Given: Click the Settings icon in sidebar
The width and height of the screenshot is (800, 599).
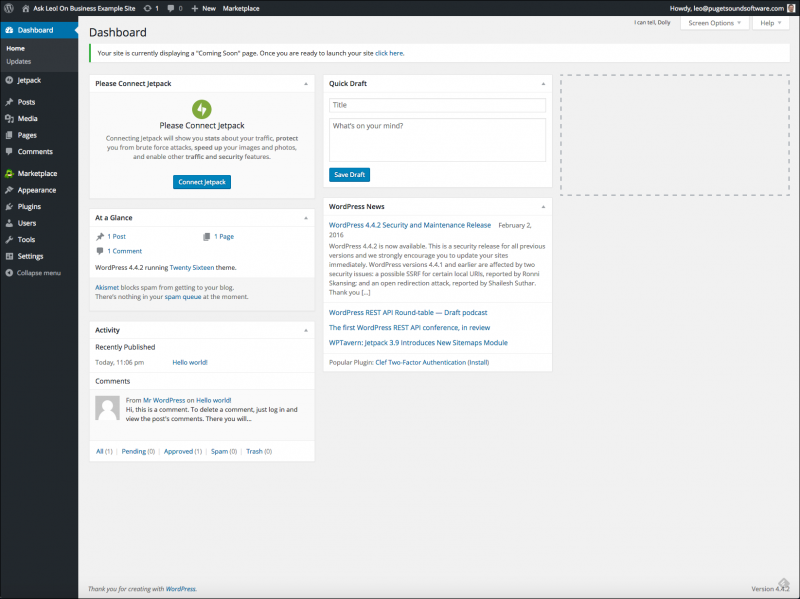Looking at the screenshot, I should point(9,256).
